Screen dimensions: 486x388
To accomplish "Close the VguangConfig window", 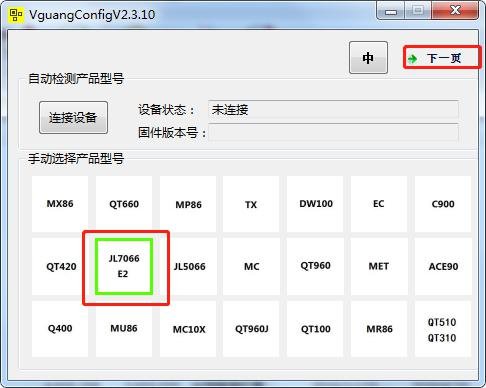I will pos(455,10).
